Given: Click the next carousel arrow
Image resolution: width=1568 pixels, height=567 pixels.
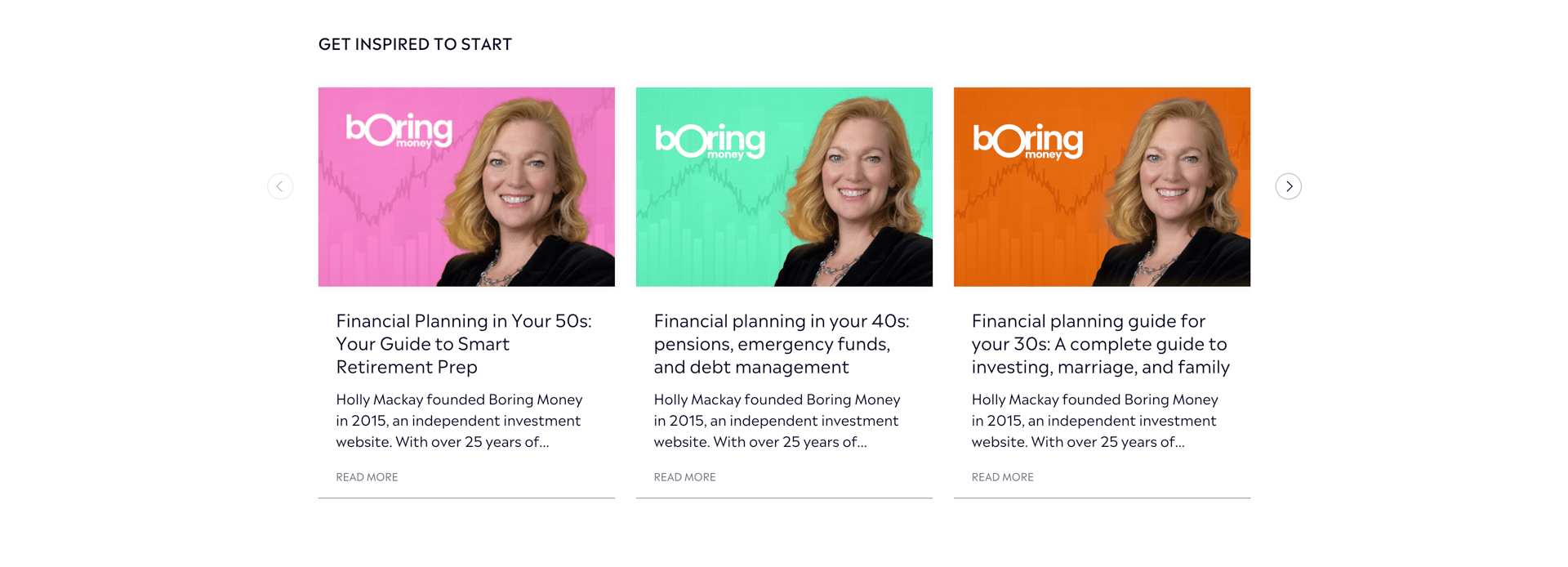Looking at the screenshot, I should 1288,186.
